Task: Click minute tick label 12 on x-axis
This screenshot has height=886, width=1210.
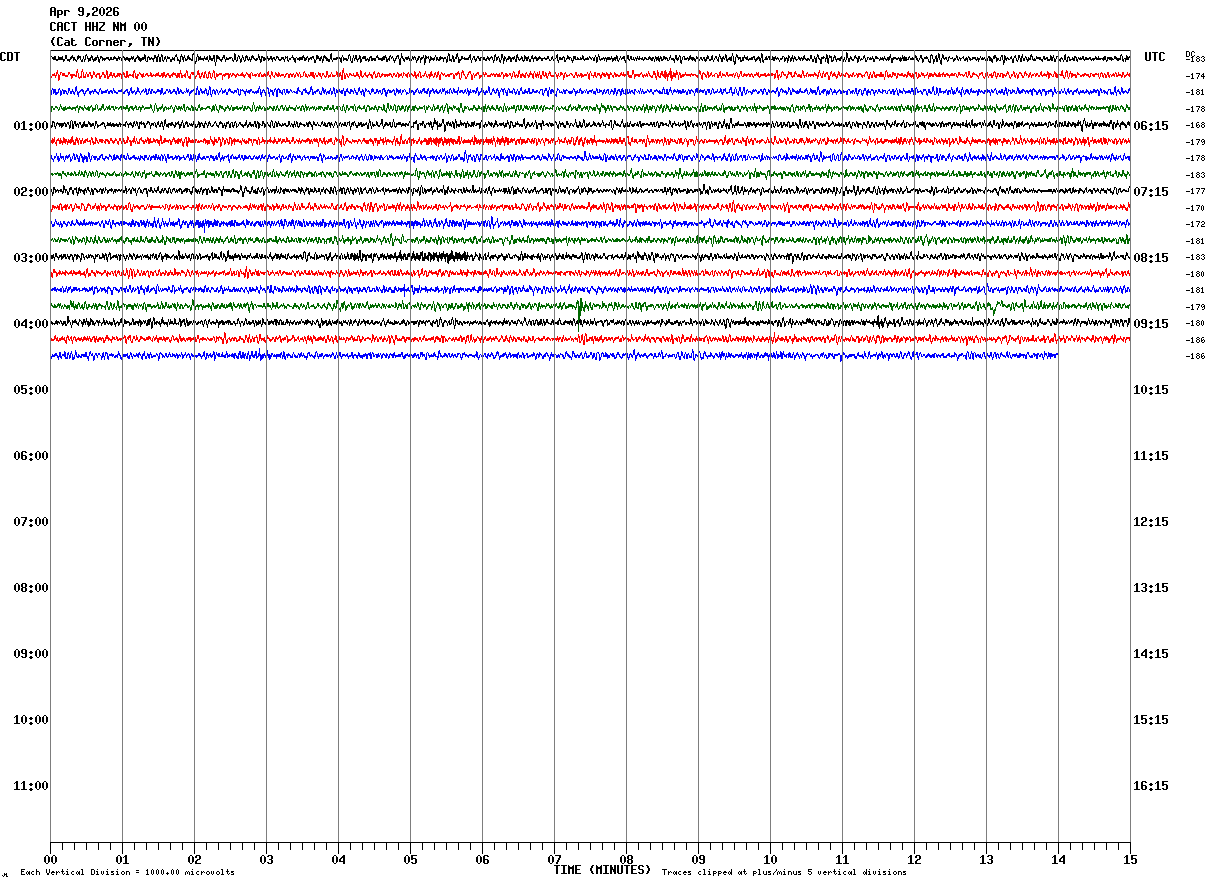Action: point(914,859)
